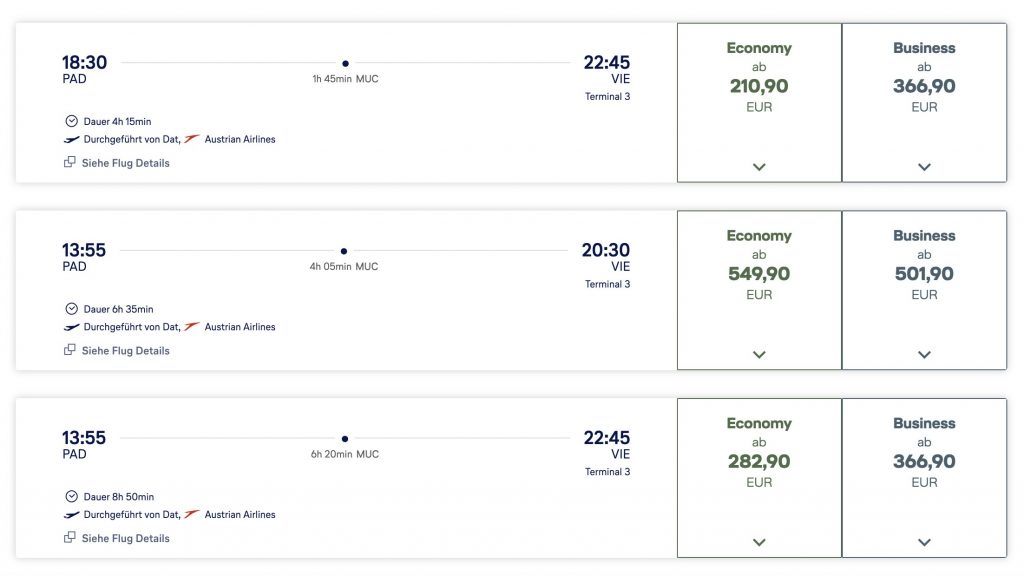
Task: Expand Economy fare for 282,90 EUR
Action: coord(759,542)
